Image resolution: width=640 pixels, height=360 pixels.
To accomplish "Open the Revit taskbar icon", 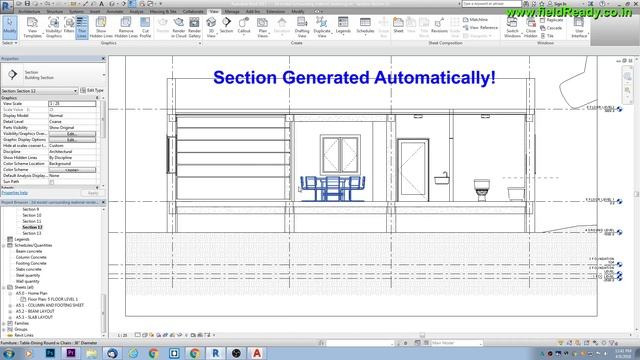I will pyautogui.click(x=216, y=353).
